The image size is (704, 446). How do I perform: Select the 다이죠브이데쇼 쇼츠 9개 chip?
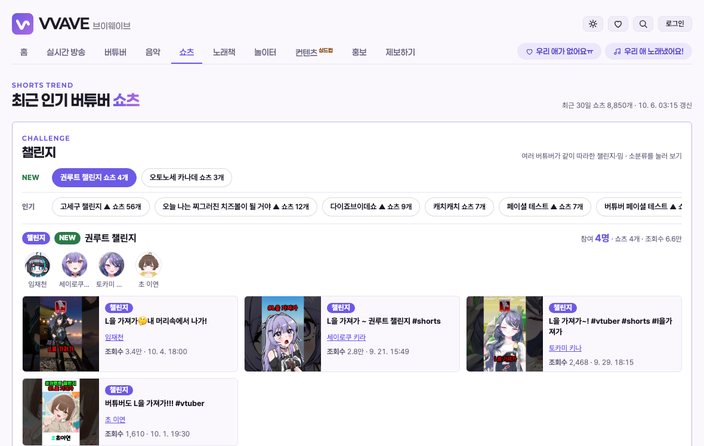tap(371, 207)
